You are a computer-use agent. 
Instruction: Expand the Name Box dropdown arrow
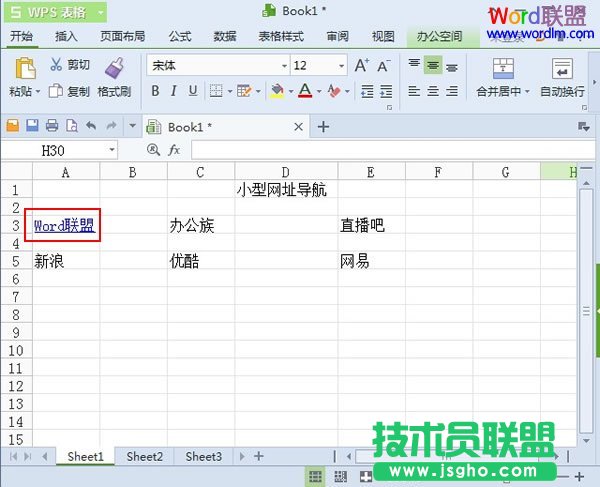(110, 149)
